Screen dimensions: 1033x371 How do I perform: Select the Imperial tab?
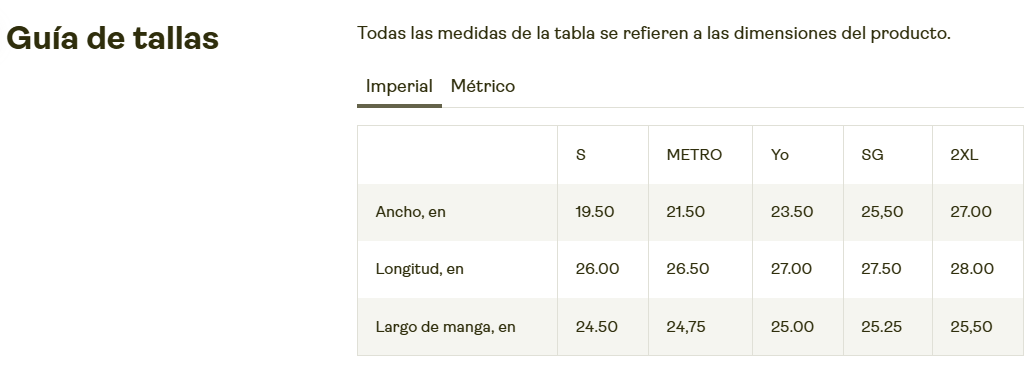(x=399, y=86)
